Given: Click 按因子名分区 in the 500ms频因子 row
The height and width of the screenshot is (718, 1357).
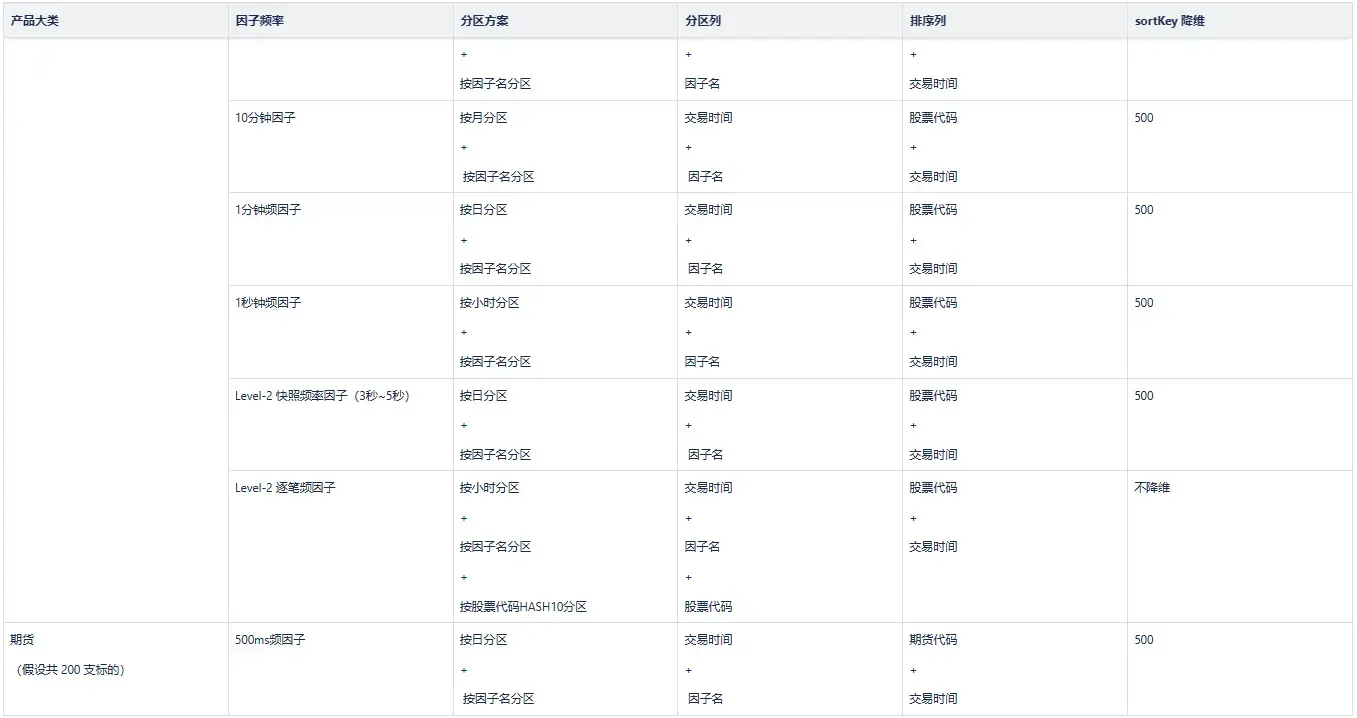Looking at the screenshot, I should point(498,699).
